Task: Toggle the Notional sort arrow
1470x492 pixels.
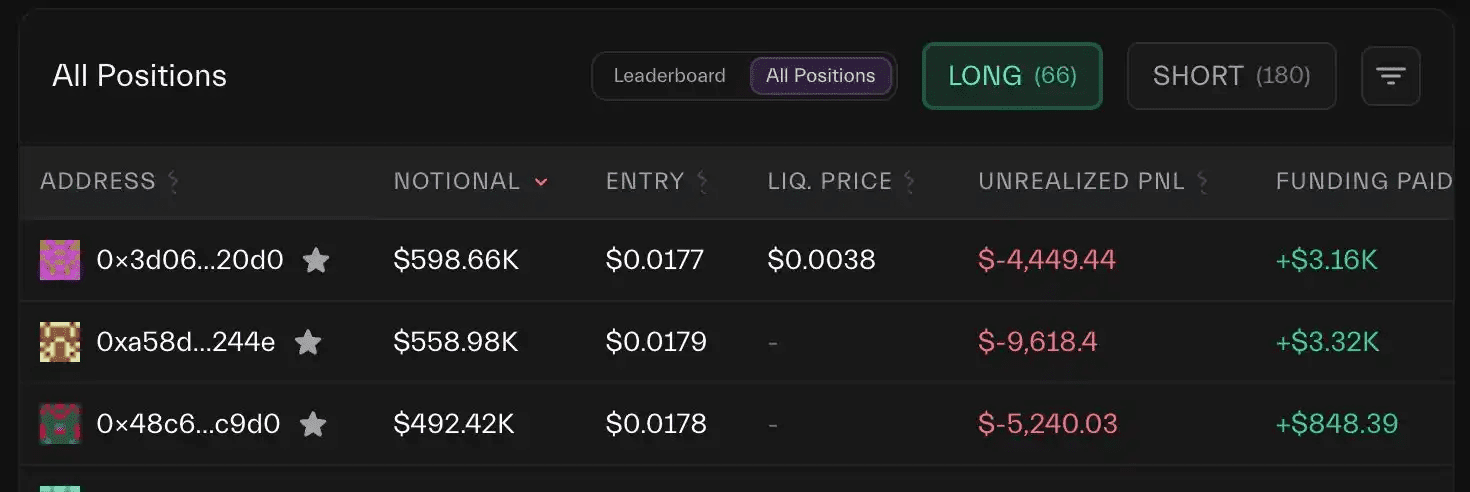Action: point(541,182)
